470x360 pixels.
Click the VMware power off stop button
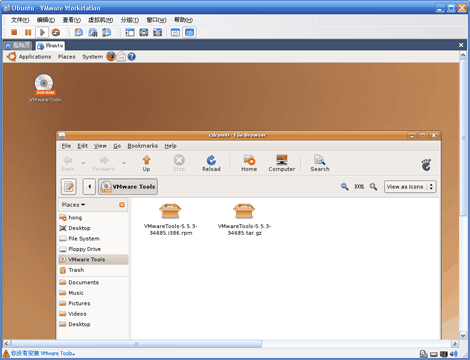14,32
